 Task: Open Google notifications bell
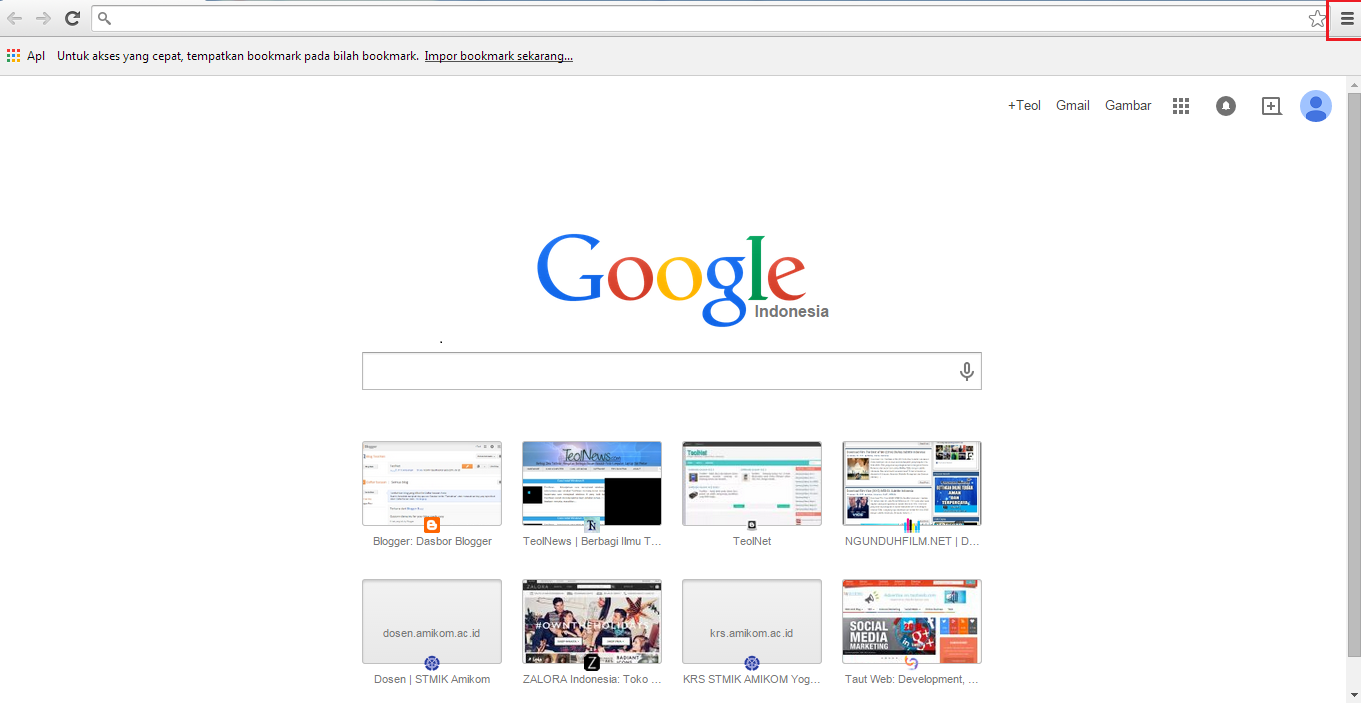[x=1226, y=106]
